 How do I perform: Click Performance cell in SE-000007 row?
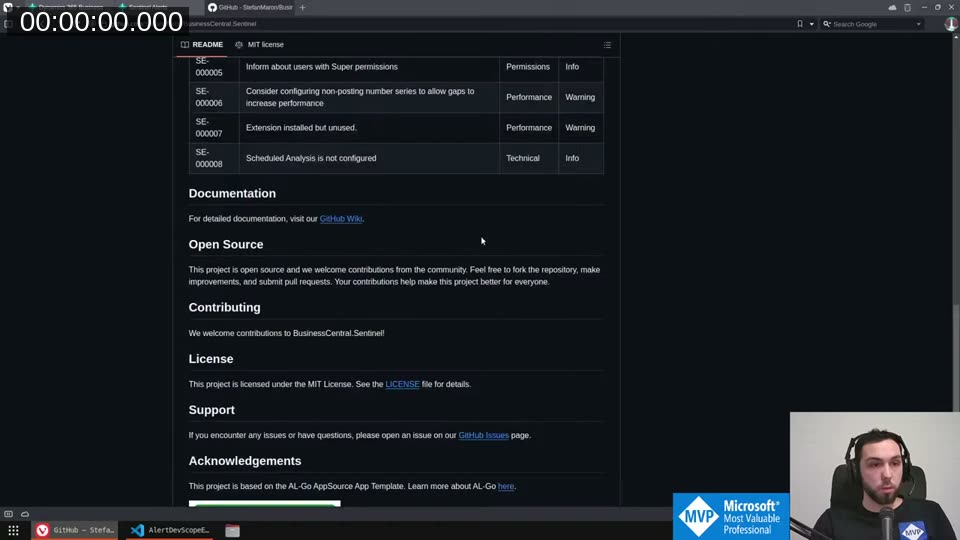pos(529,127)
